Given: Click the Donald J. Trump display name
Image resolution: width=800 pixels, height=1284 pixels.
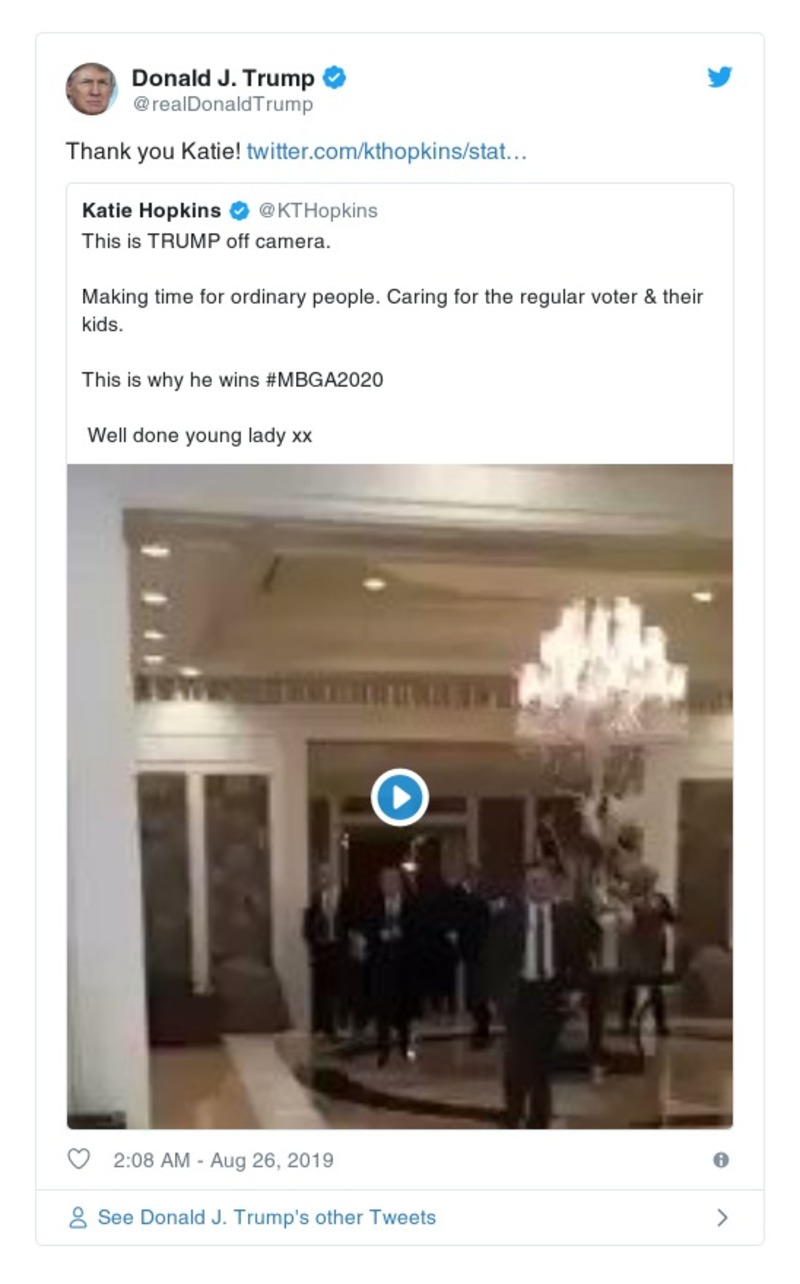Looking at the screenshot, I should [223, 77].
